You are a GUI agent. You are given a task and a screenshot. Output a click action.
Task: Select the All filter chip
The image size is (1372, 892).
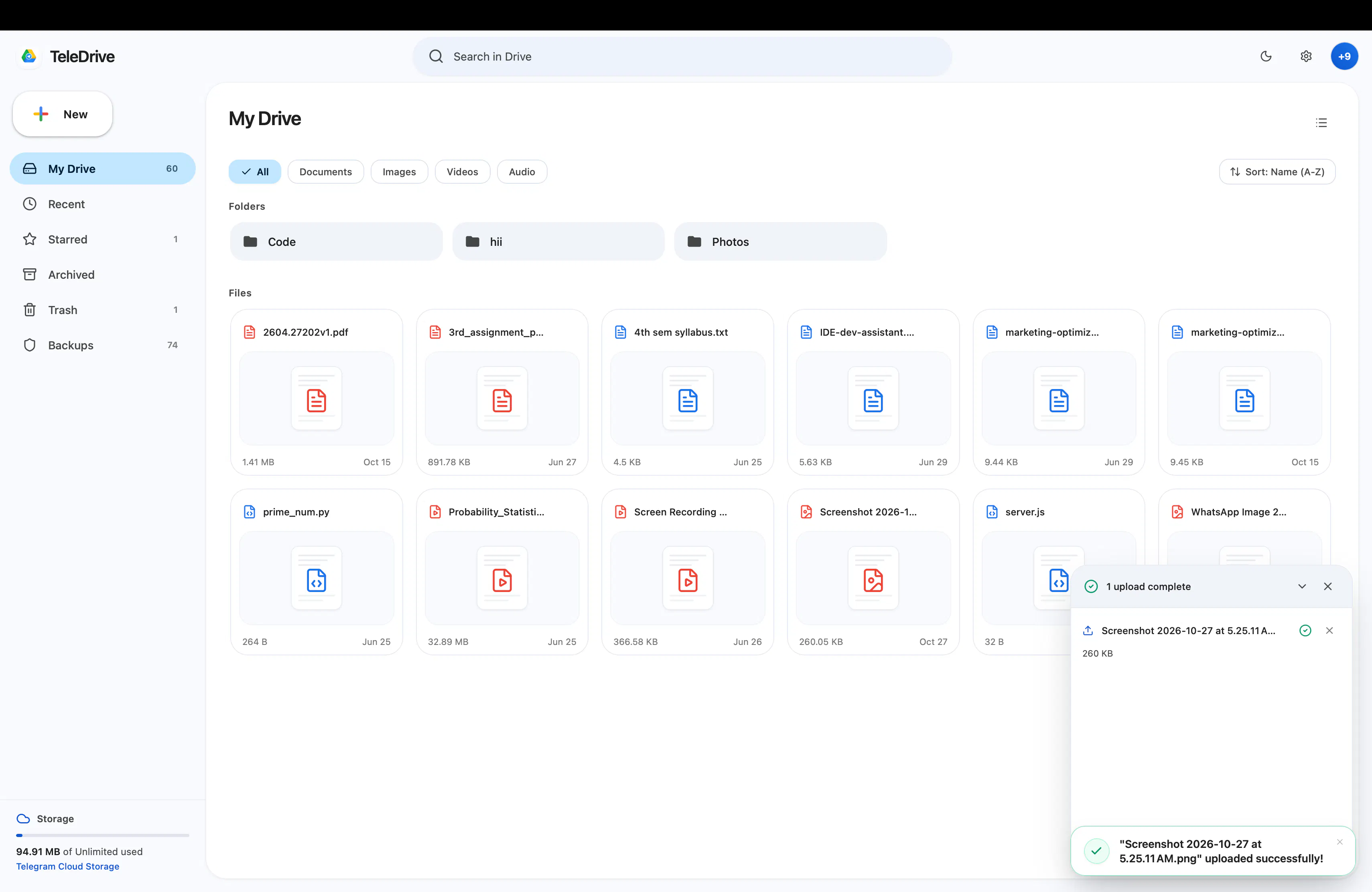pos(255,172)
